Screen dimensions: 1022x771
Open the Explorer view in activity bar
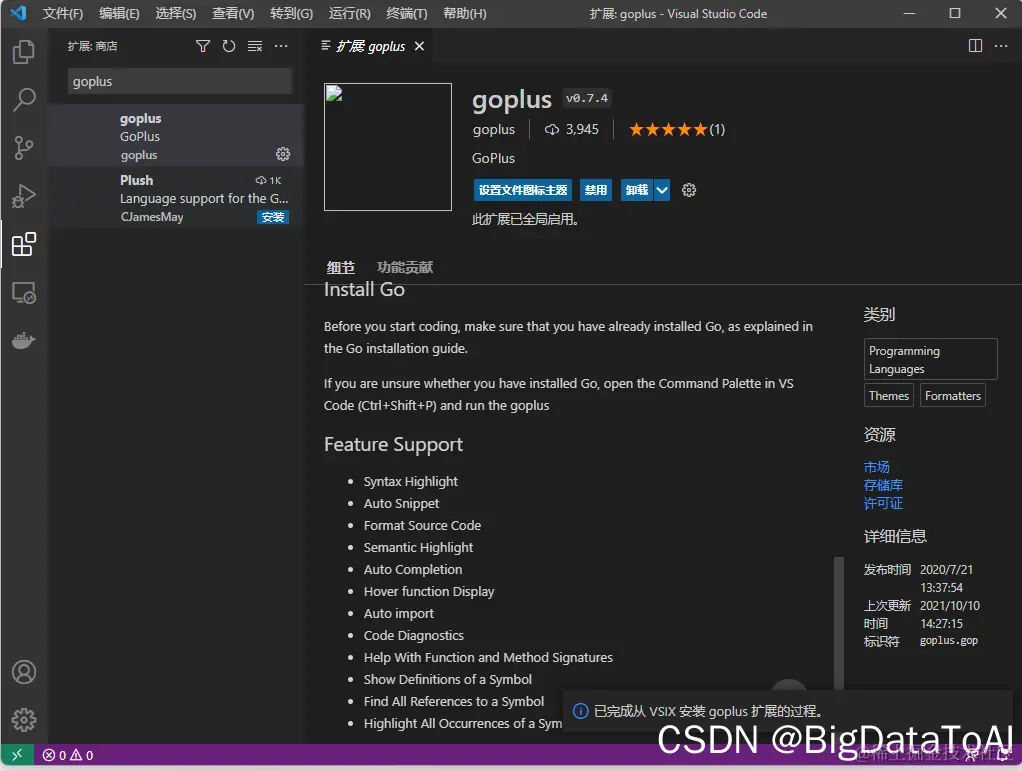[x=23, y=51]
